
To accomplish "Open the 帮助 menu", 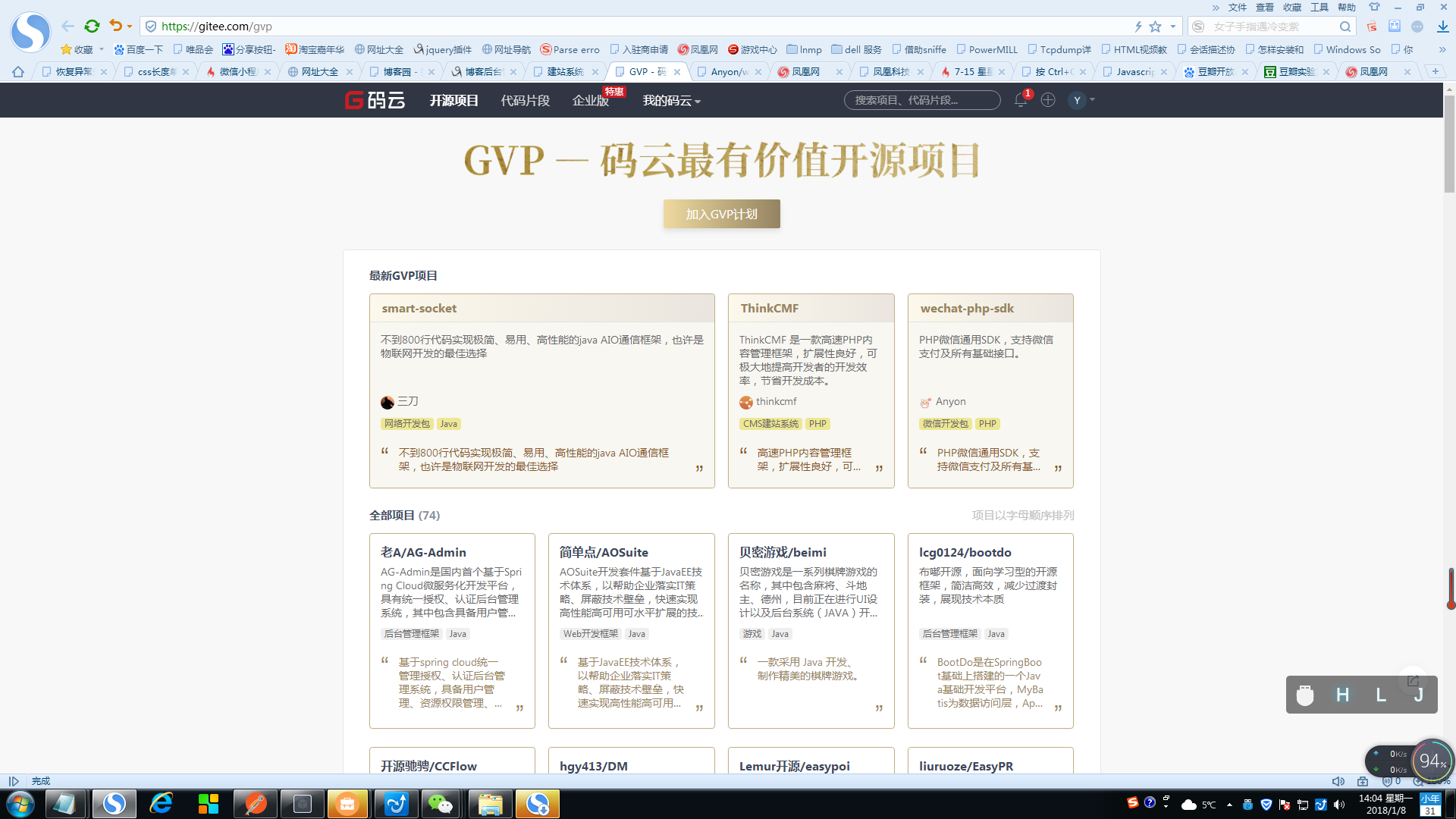I will [1347, 7].
